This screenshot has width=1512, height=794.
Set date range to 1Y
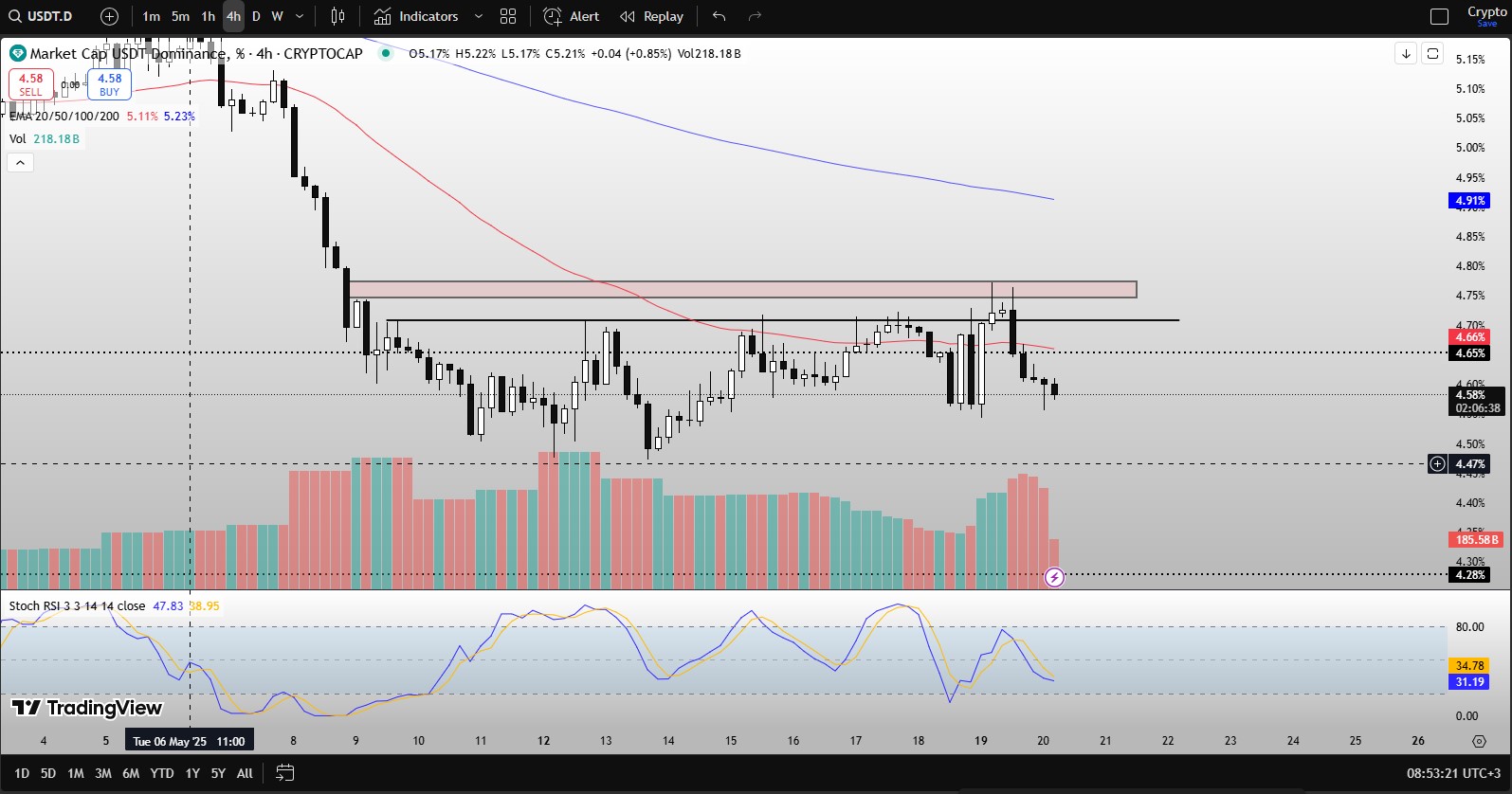click(x=192, y=773)
